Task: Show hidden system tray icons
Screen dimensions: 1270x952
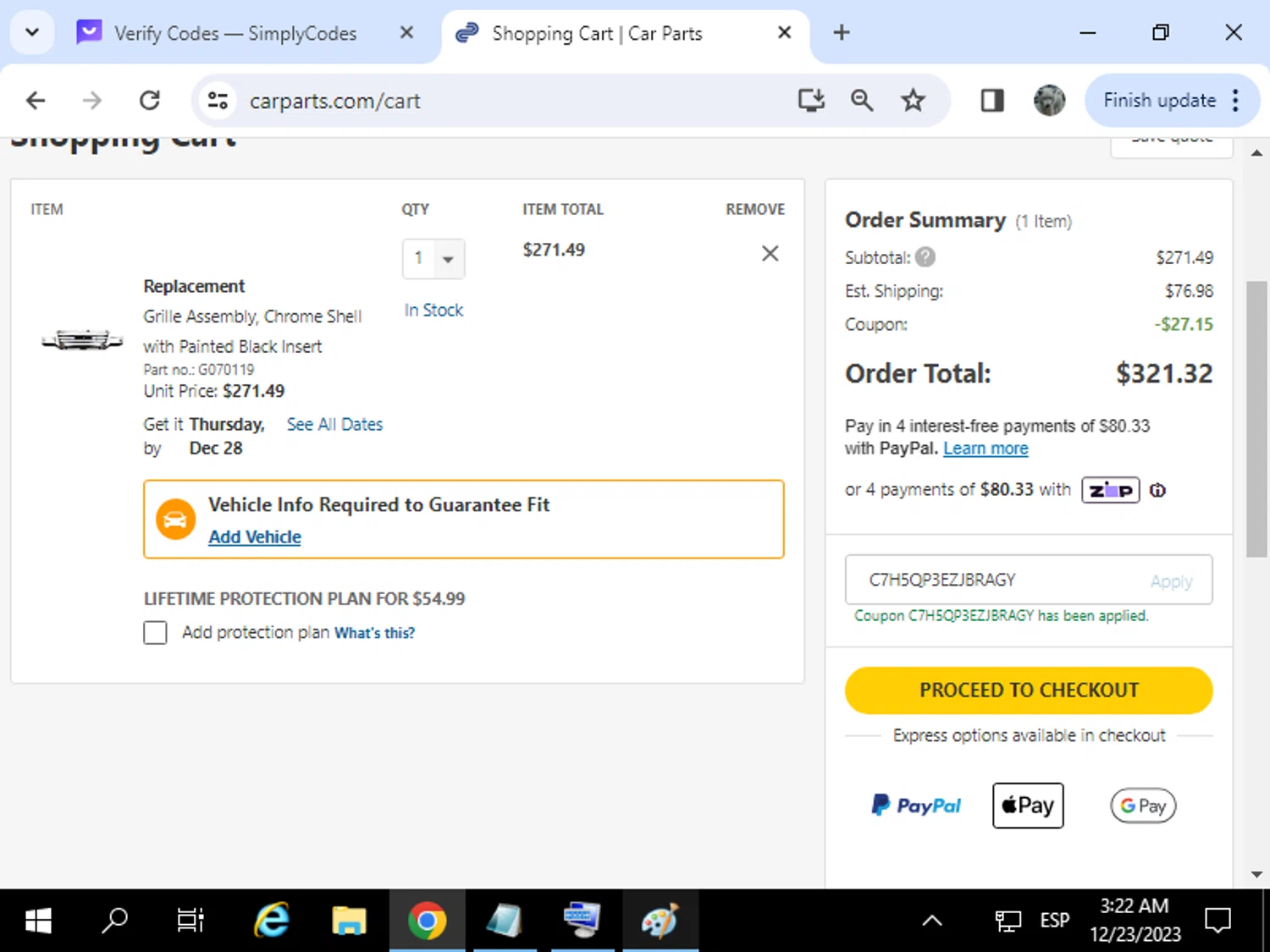Action: coord(932,920)
